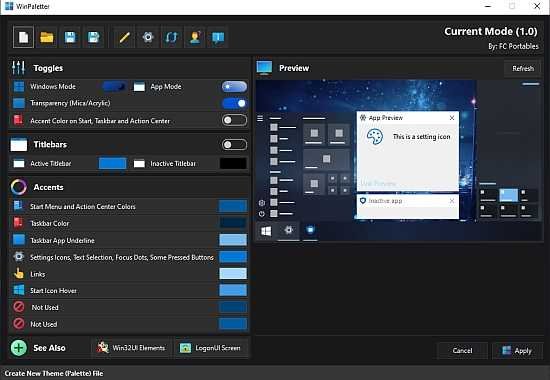The width and height of the screenshot is (550, 380).
Task: Click the highlighted blue tile in preview Action Center
Action: tap(508, 195)
